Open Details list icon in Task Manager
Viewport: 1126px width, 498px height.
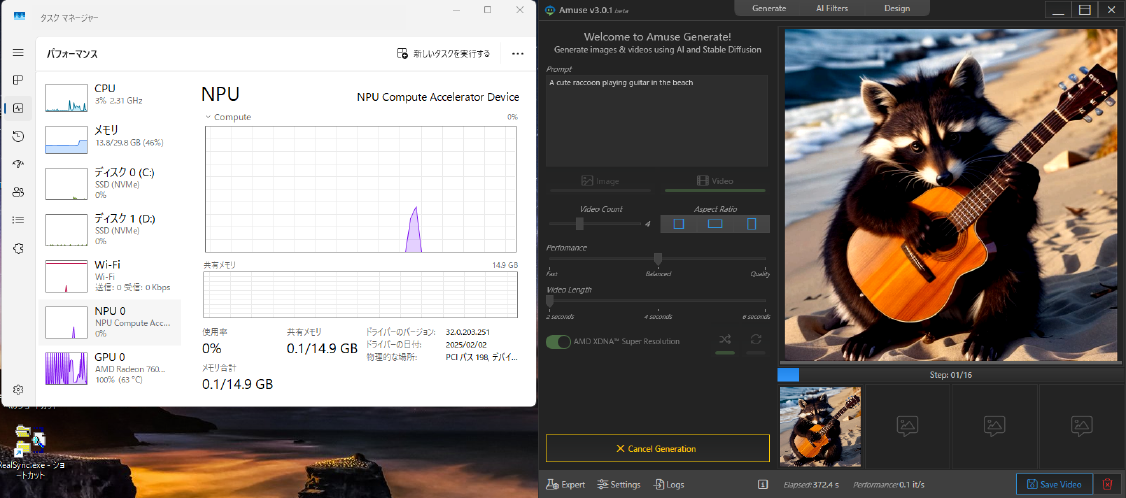coord(18,220)
